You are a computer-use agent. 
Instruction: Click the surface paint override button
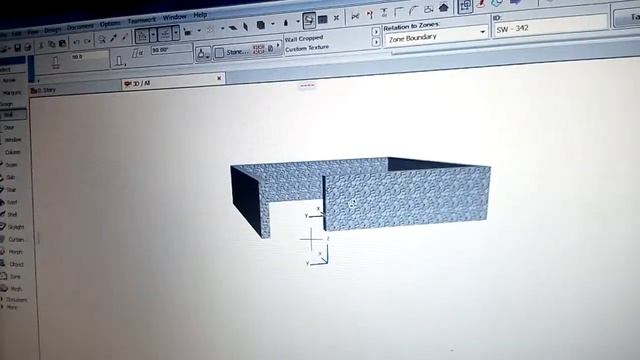(x=203, y=53)
